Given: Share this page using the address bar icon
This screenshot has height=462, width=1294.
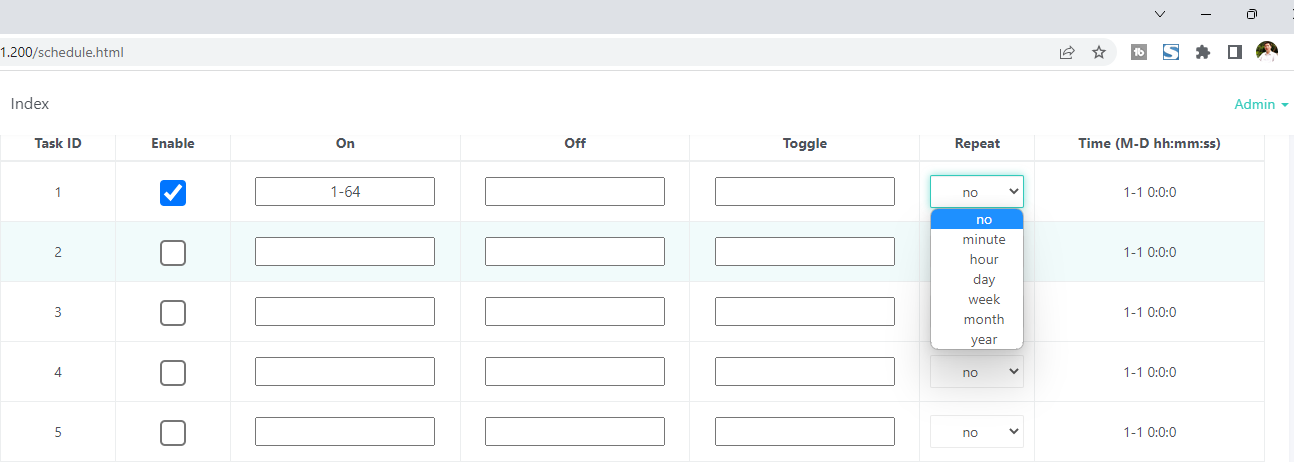Looking at the screenshot, I should [x=1067, y=52].
